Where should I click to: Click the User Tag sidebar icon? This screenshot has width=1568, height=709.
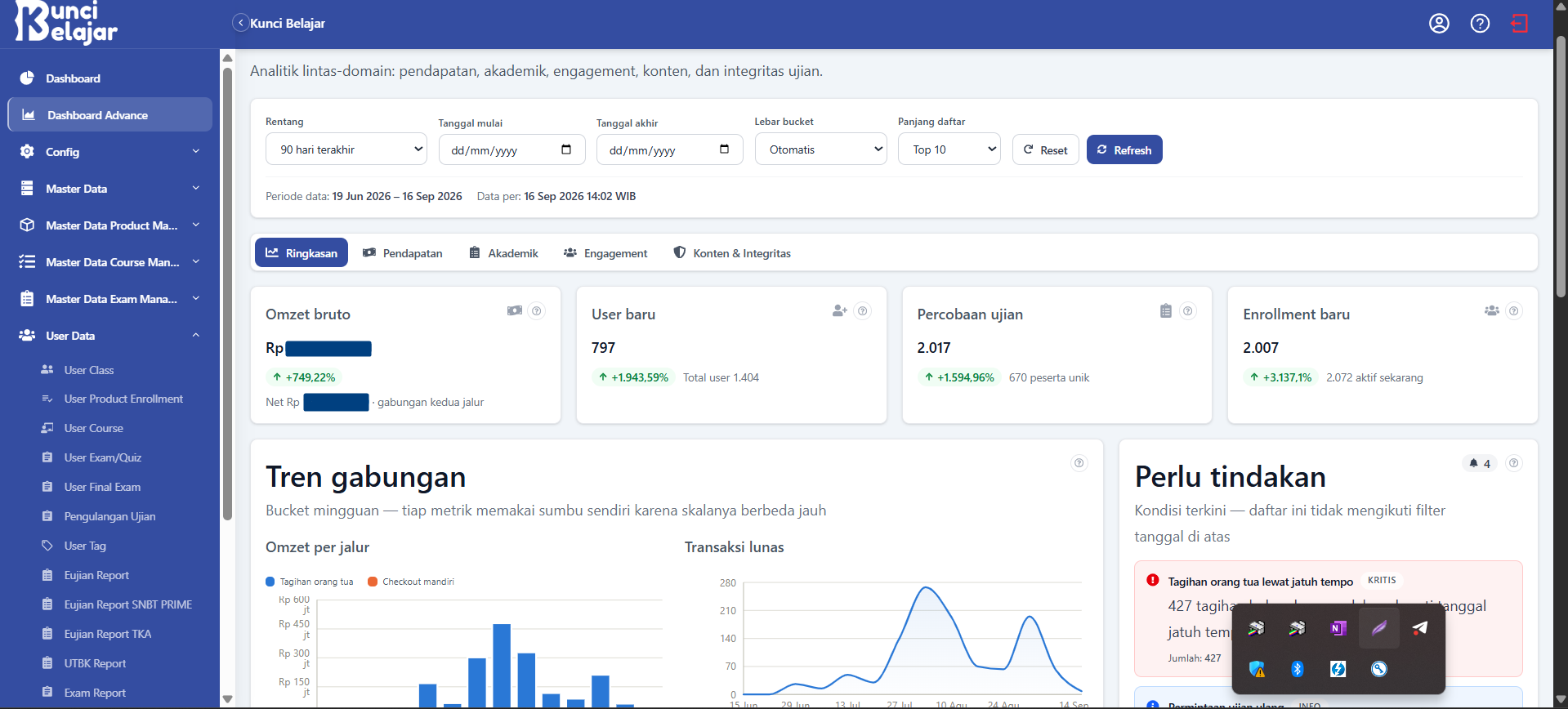[47, 546]
